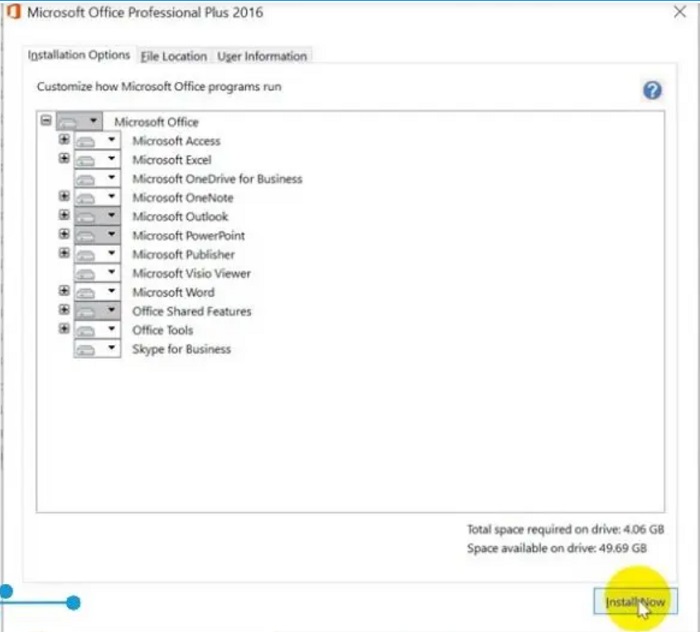This screenshot has height=632, width=700.
Task: Open install option dropdown for Microsoft PowerPoint
Action: click(97, 235)
